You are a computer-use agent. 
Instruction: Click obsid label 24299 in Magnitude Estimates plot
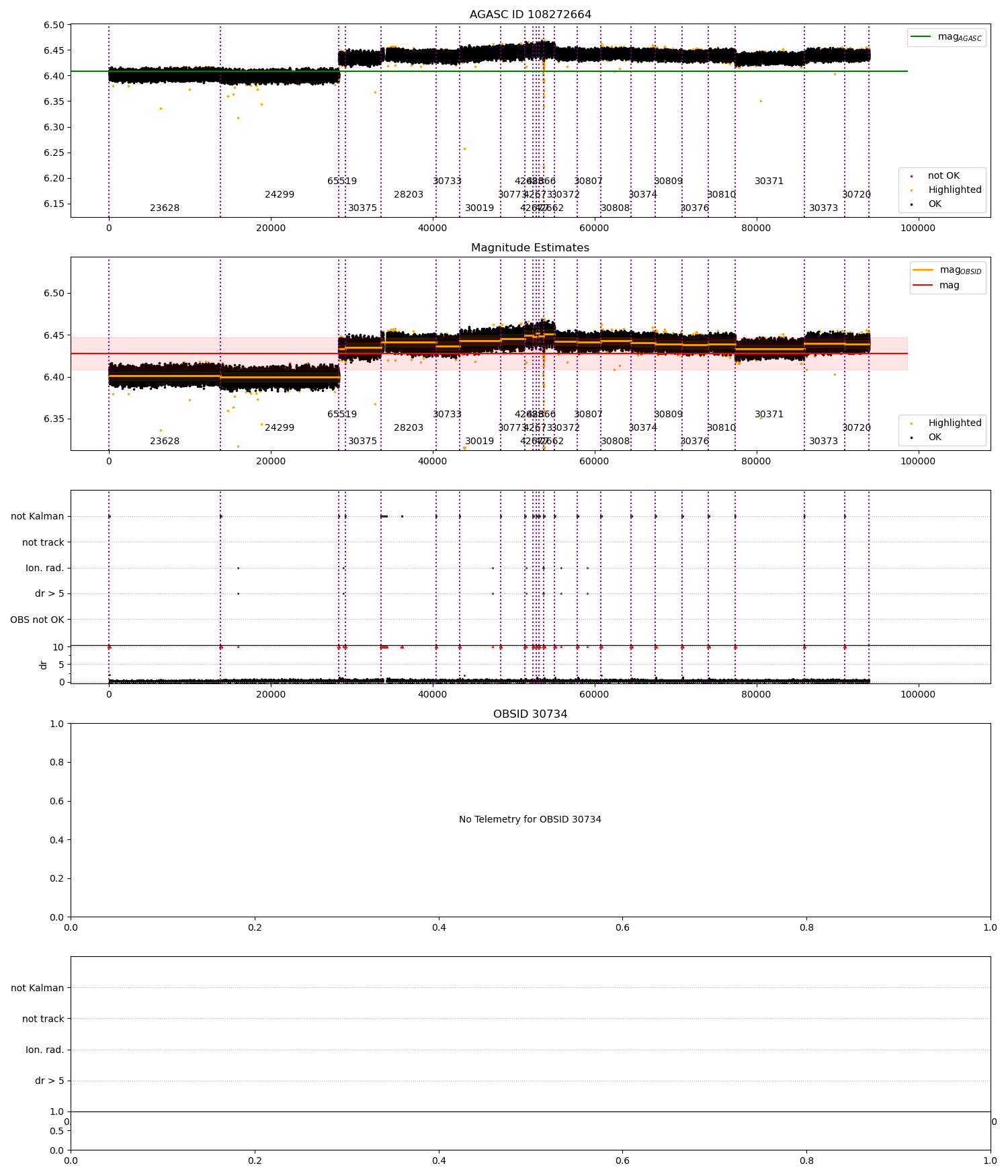[280, 428]
